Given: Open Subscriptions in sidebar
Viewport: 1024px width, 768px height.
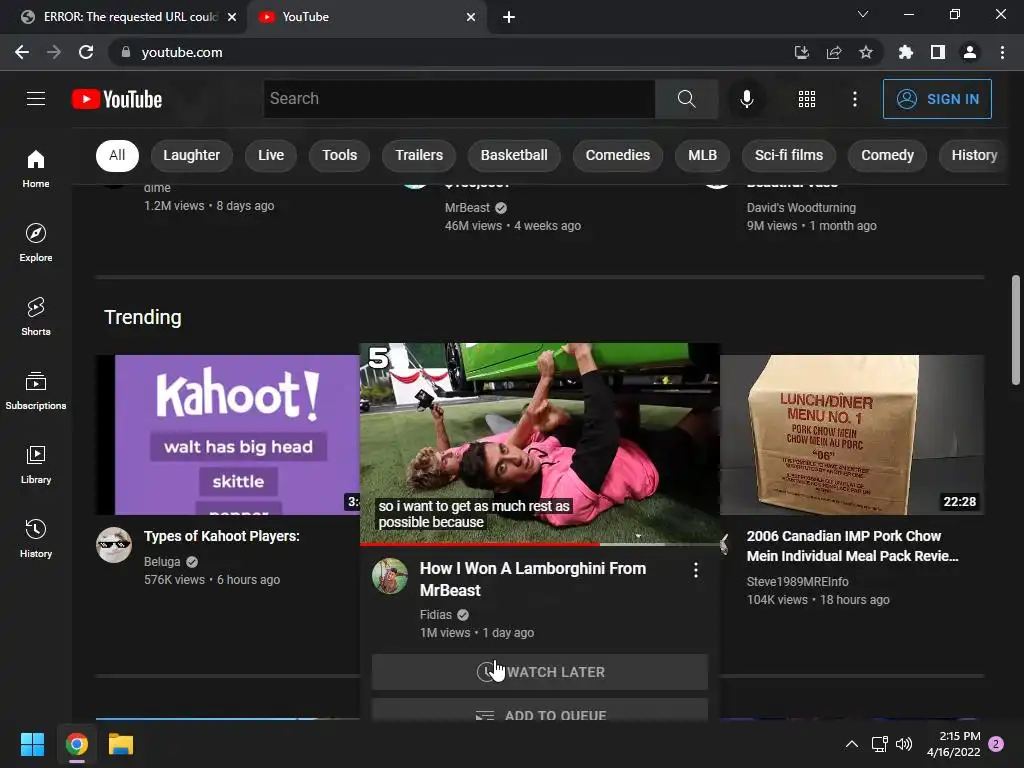Looking at the screenshot, I should (36, 390).
